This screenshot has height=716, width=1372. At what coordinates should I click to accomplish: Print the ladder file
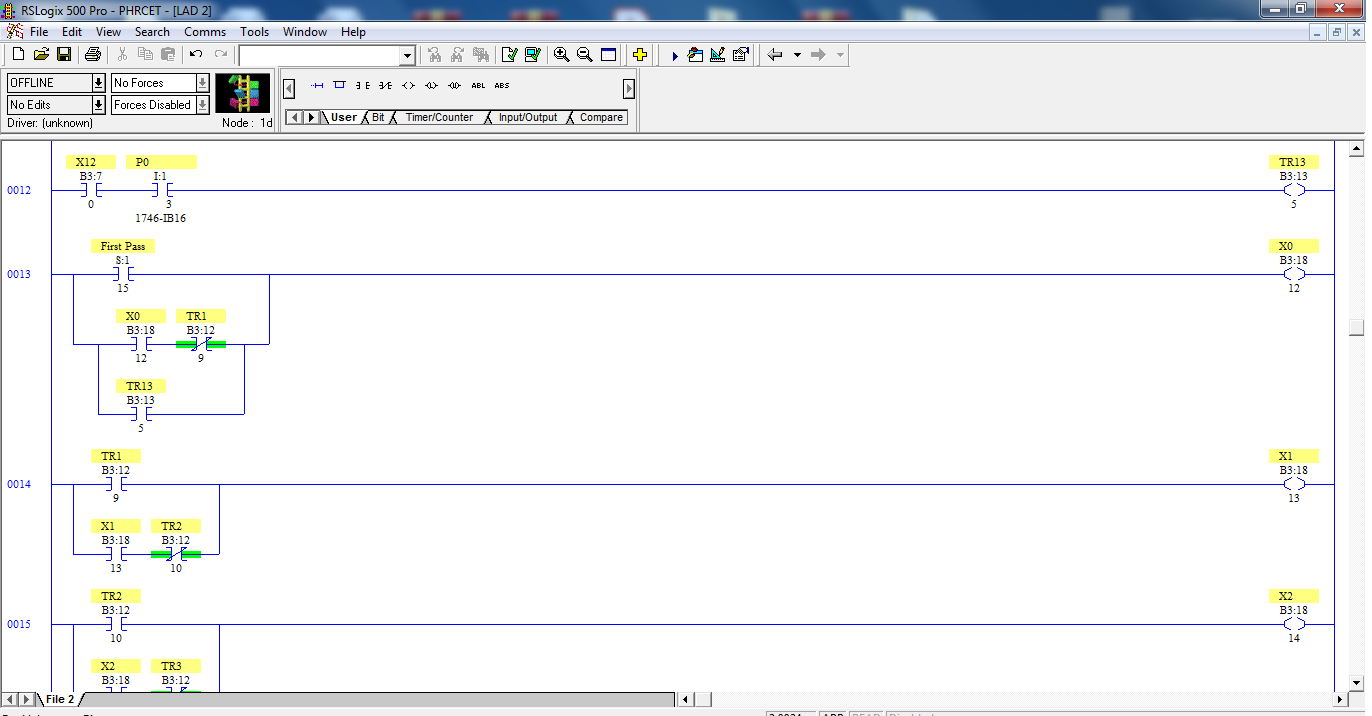click(92, 54)
